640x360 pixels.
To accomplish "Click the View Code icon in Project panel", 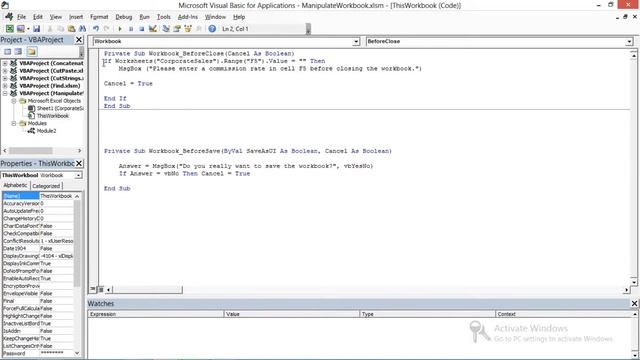I will click(8, 51).
